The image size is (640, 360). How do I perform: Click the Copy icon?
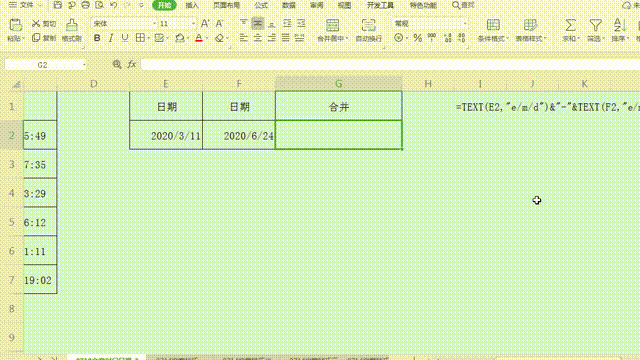pos(36,38)
